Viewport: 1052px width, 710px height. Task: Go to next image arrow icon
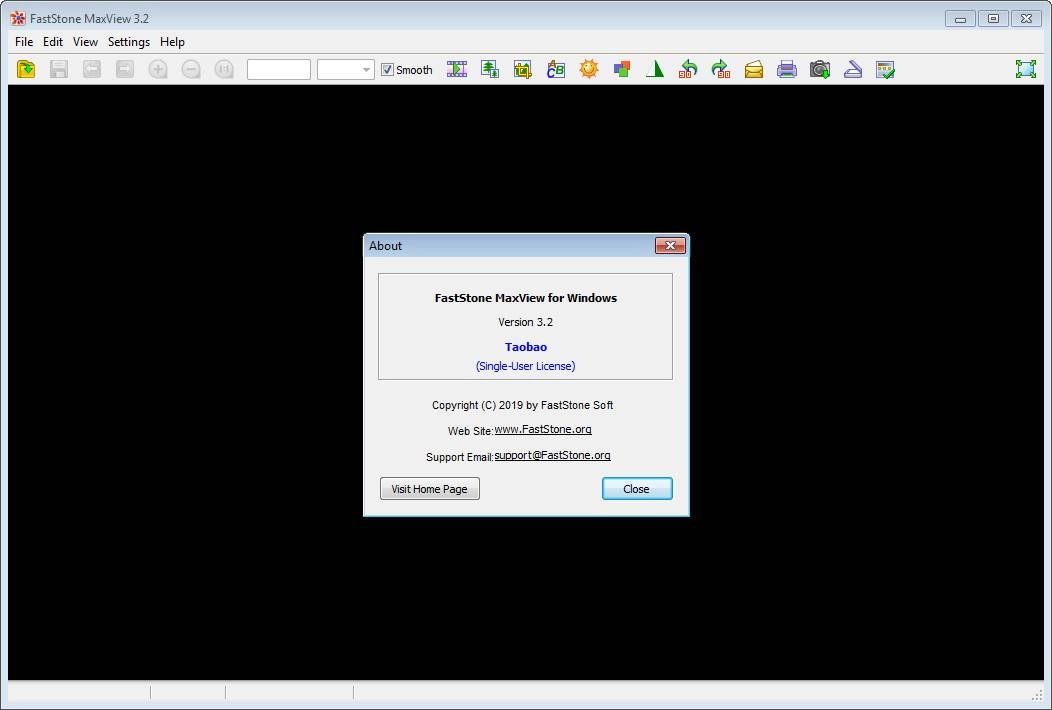coord(124,69)
